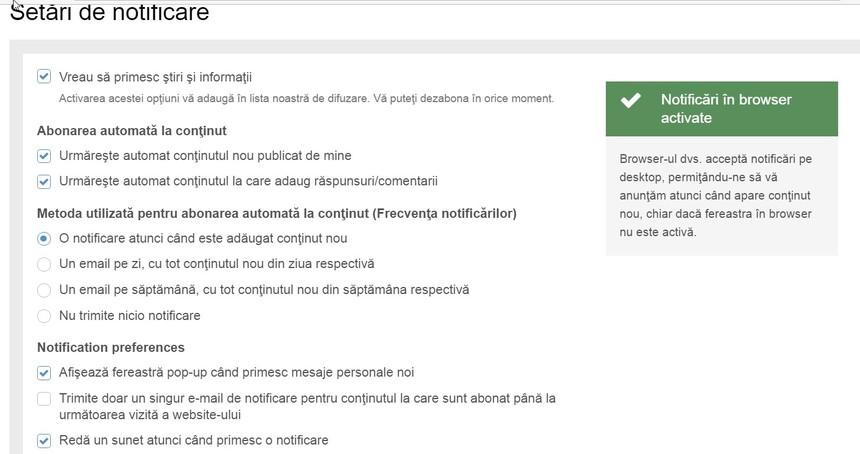Viewport: 860px width, 454px height.
Task: Click the label text 'cu tot conținutul nou din ziua respectivă'
Action: click(264, 264)
